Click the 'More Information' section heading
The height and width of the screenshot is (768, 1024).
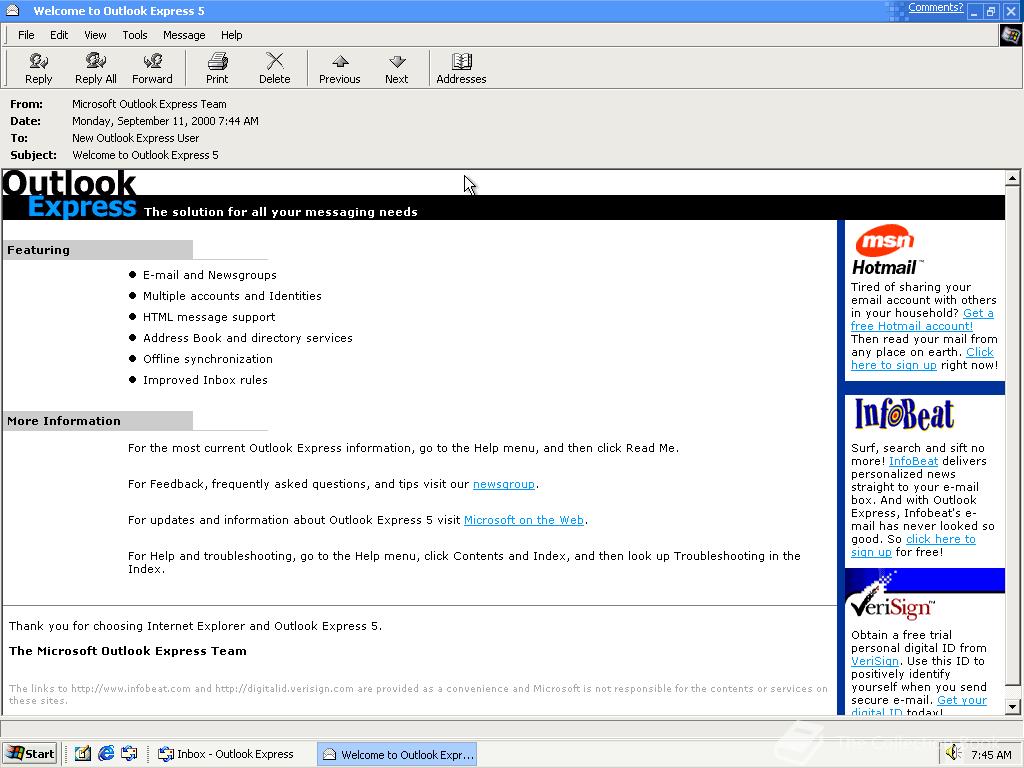(63, 421)
